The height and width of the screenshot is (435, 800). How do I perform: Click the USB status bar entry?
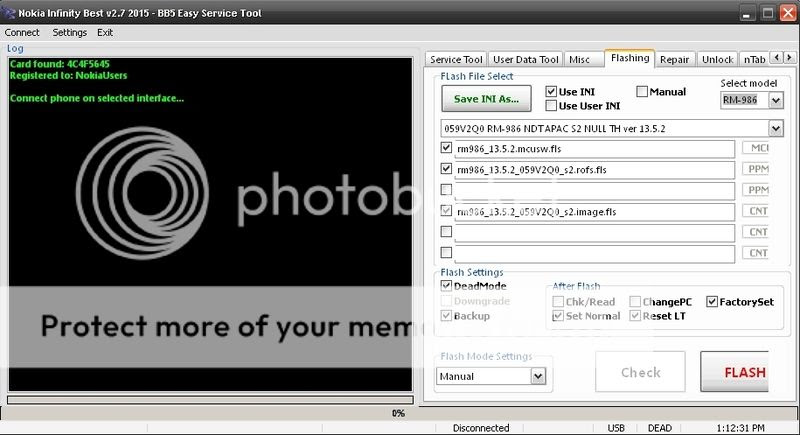616,428
